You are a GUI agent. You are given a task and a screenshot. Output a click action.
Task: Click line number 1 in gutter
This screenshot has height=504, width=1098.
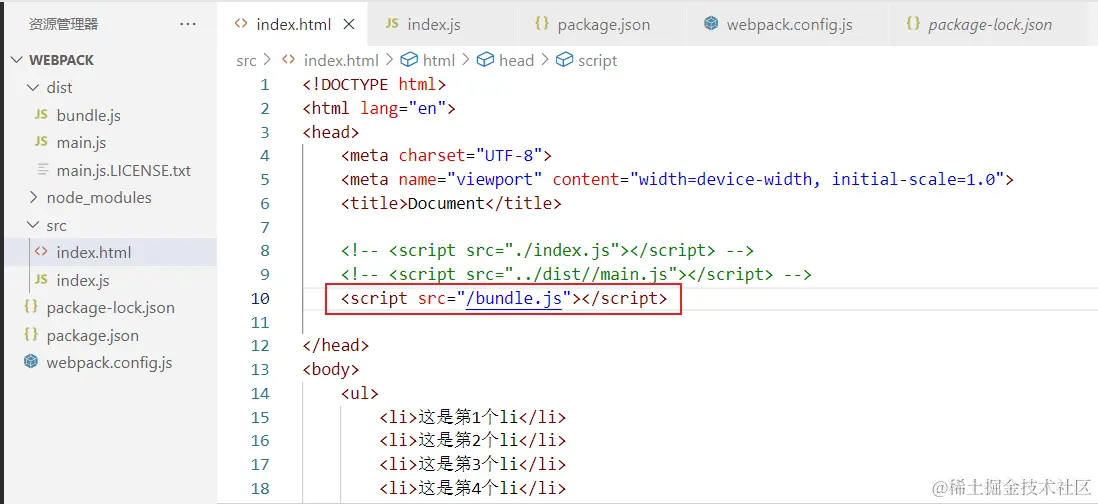(x=265, y=85)
